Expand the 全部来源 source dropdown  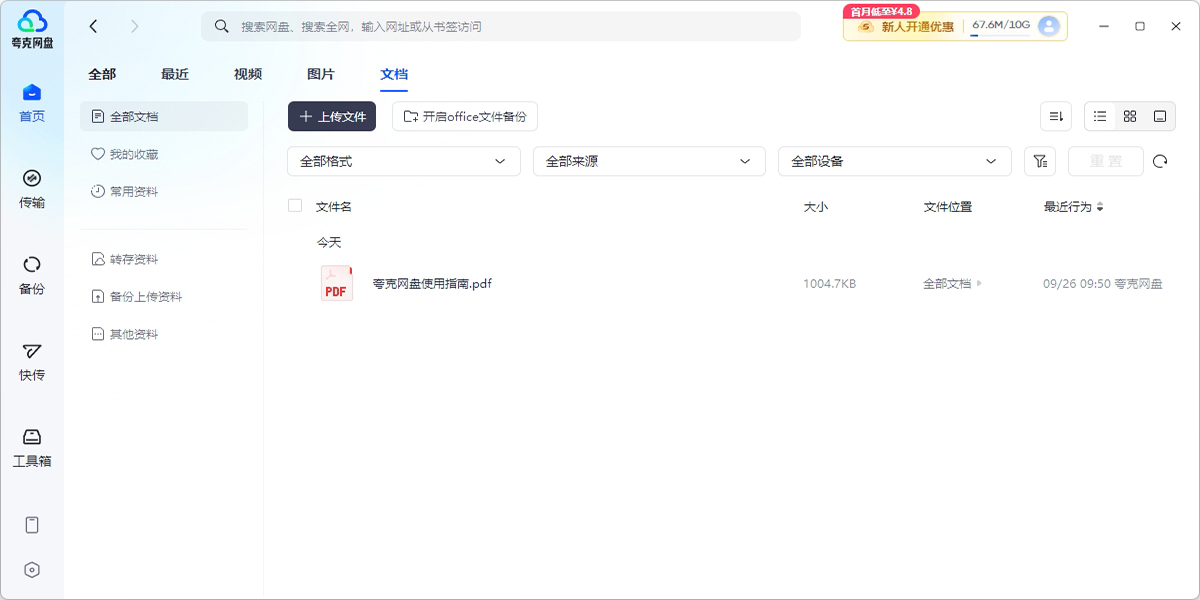pos(649,161)
